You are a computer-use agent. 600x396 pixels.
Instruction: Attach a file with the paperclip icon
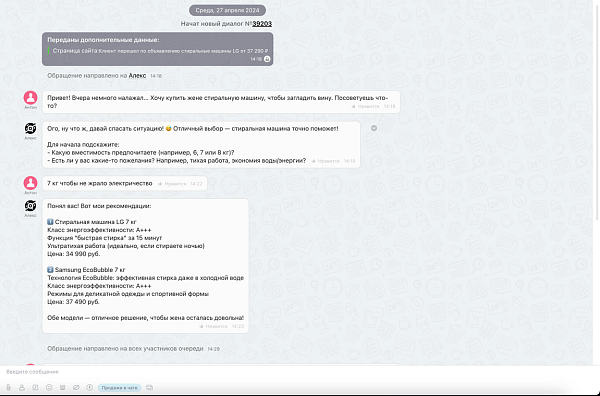coord(8,388)
